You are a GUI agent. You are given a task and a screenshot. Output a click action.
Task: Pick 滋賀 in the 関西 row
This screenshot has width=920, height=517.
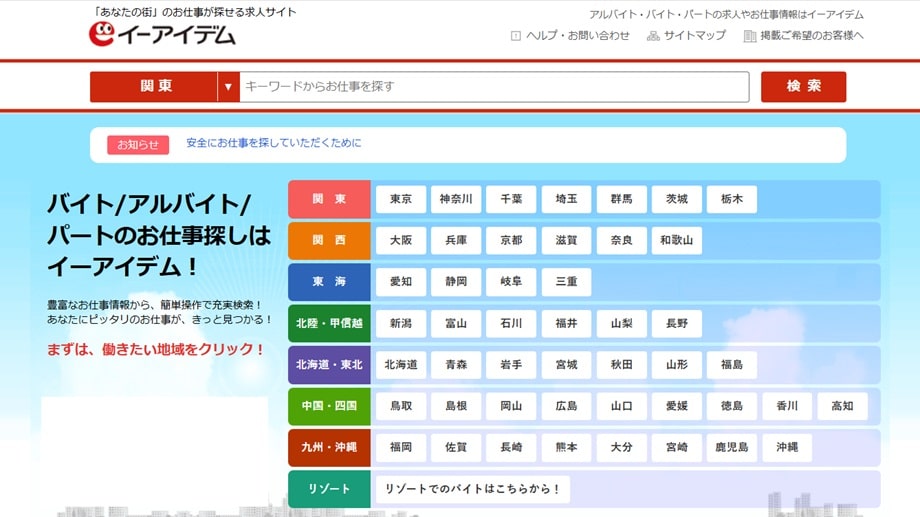(566, 241)
